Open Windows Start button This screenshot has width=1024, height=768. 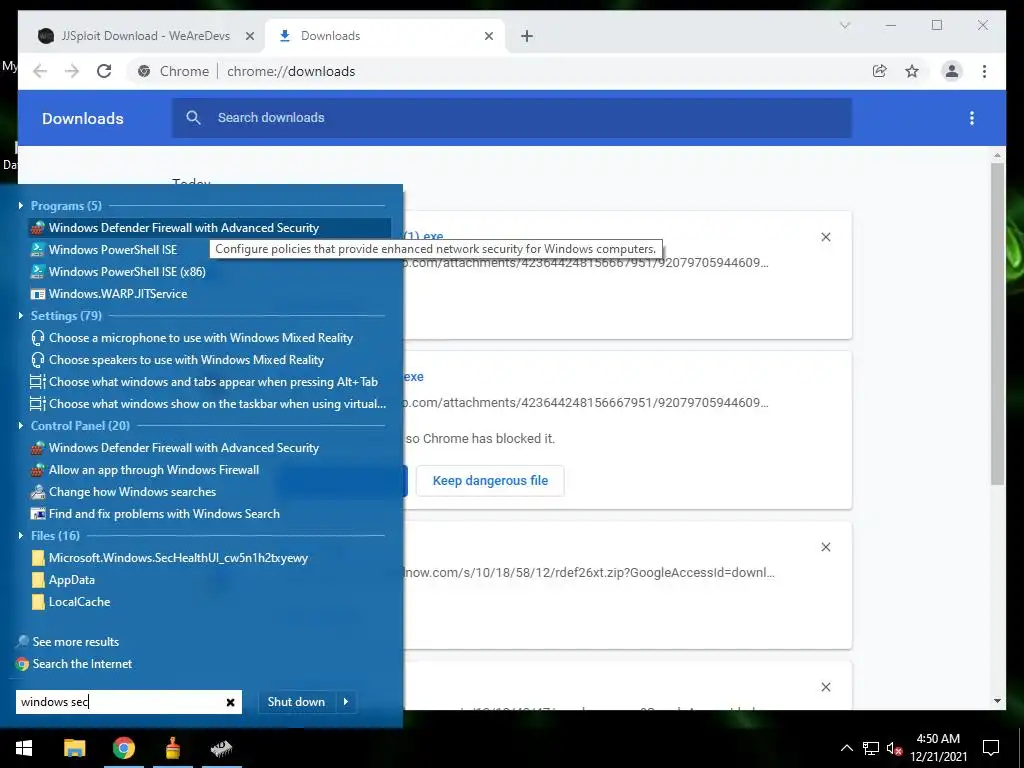pos(24,748)
